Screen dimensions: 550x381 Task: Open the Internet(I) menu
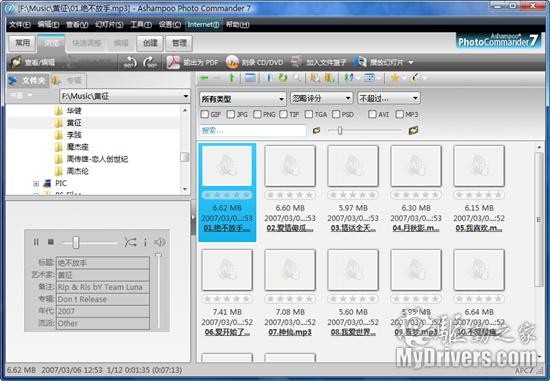pos(203,25)
